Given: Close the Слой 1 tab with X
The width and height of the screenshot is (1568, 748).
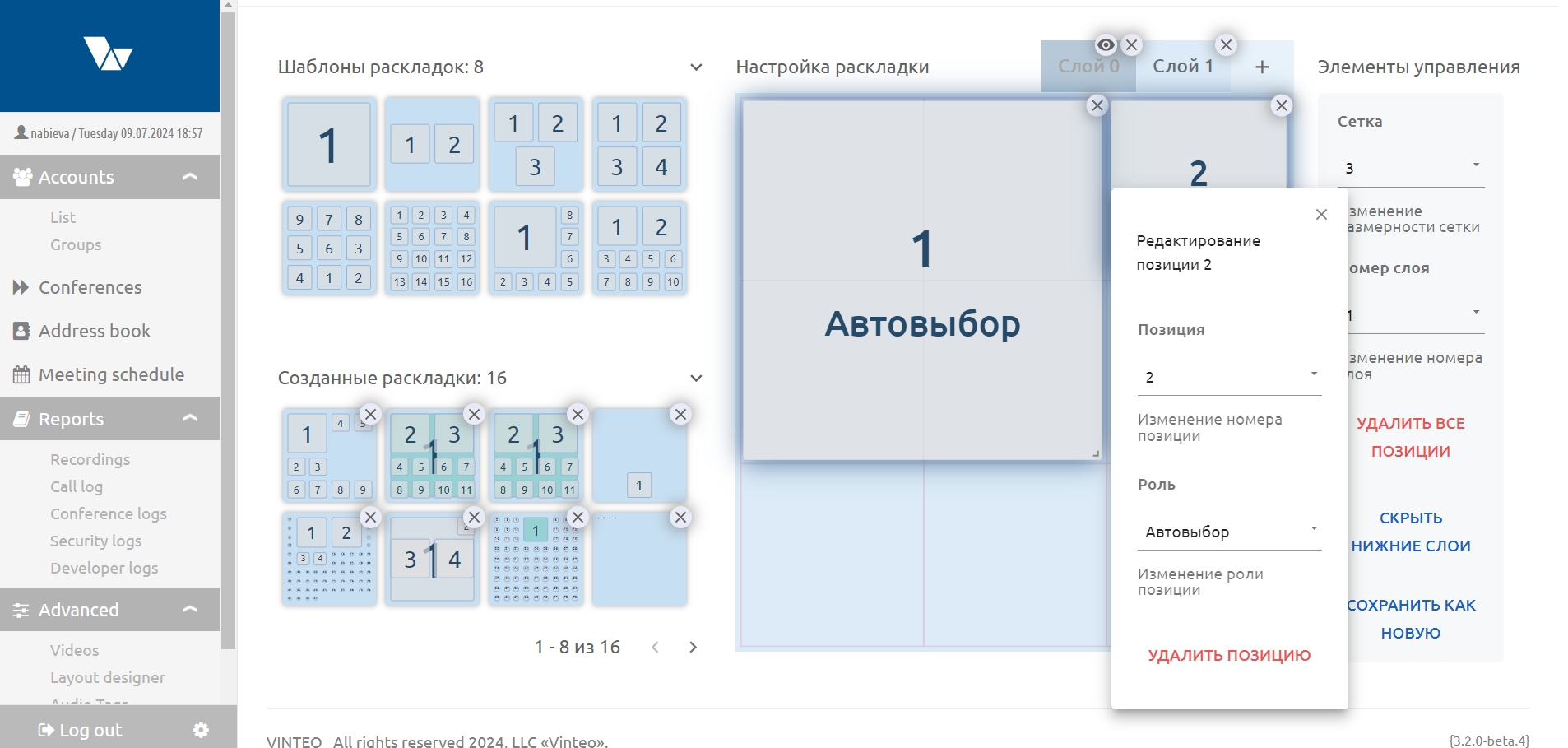Looking at the screenshot, I should click(x=1227, y=45).
